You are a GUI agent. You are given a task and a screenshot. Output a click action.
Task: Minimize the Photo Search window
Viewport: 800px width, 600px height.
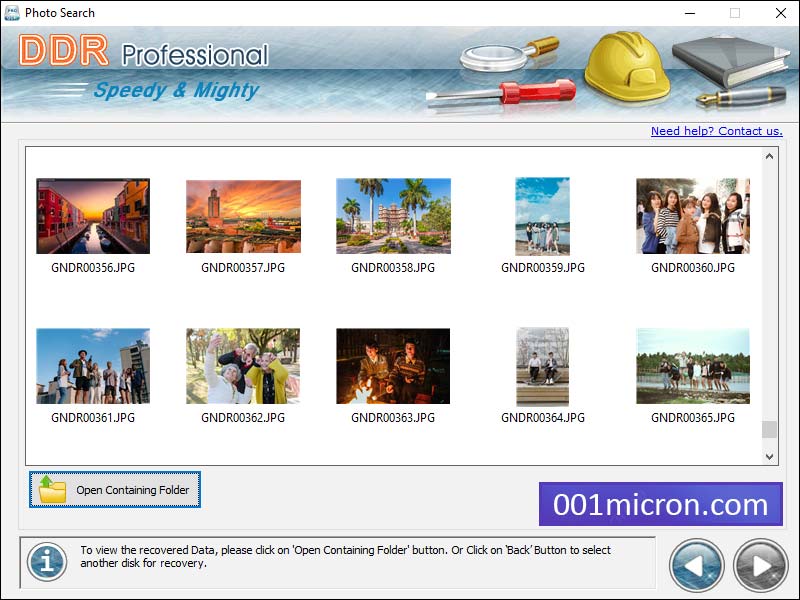click(x=688, y=13)
